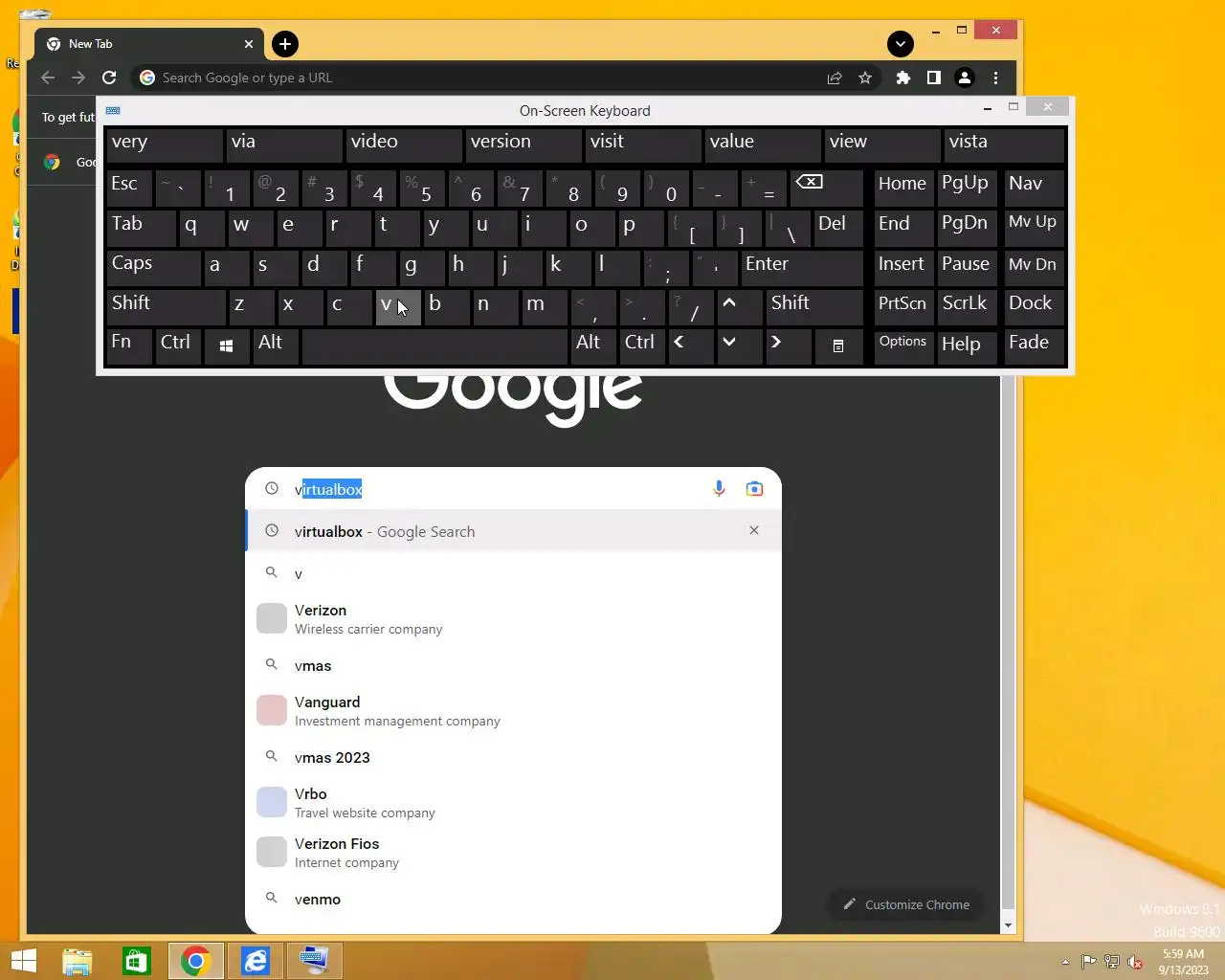Viewport: 1225px width, 980px height.
Task: Choose the 'video' word prediction
Action: tap(403, 145)
